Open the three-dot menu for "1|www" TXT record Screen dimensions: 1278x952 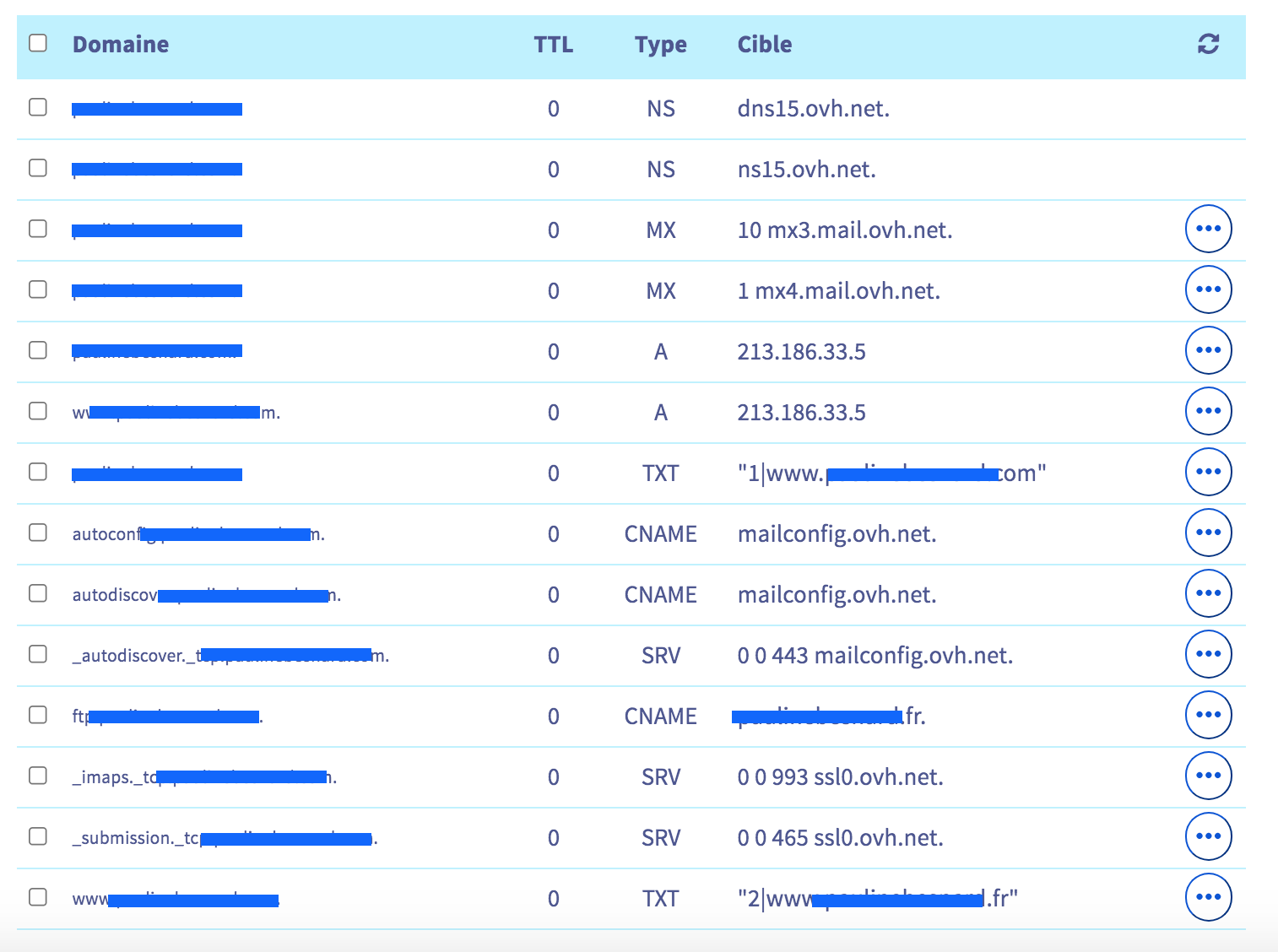[x=1208, y=472]
